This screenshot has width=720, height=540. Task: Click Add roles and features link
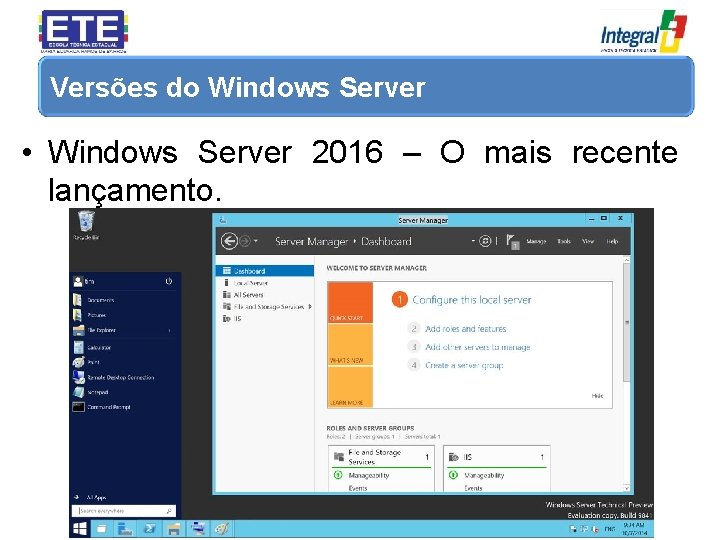(x=466, y=329)
